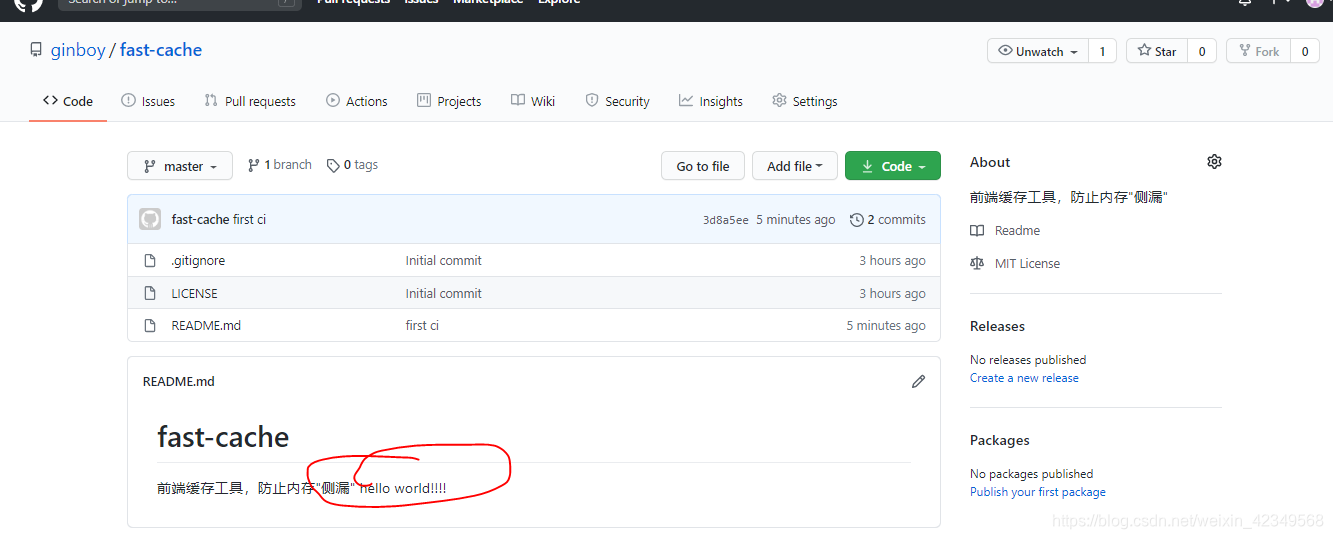Open Initial commit message on .gitignore row

click(444, 260)
